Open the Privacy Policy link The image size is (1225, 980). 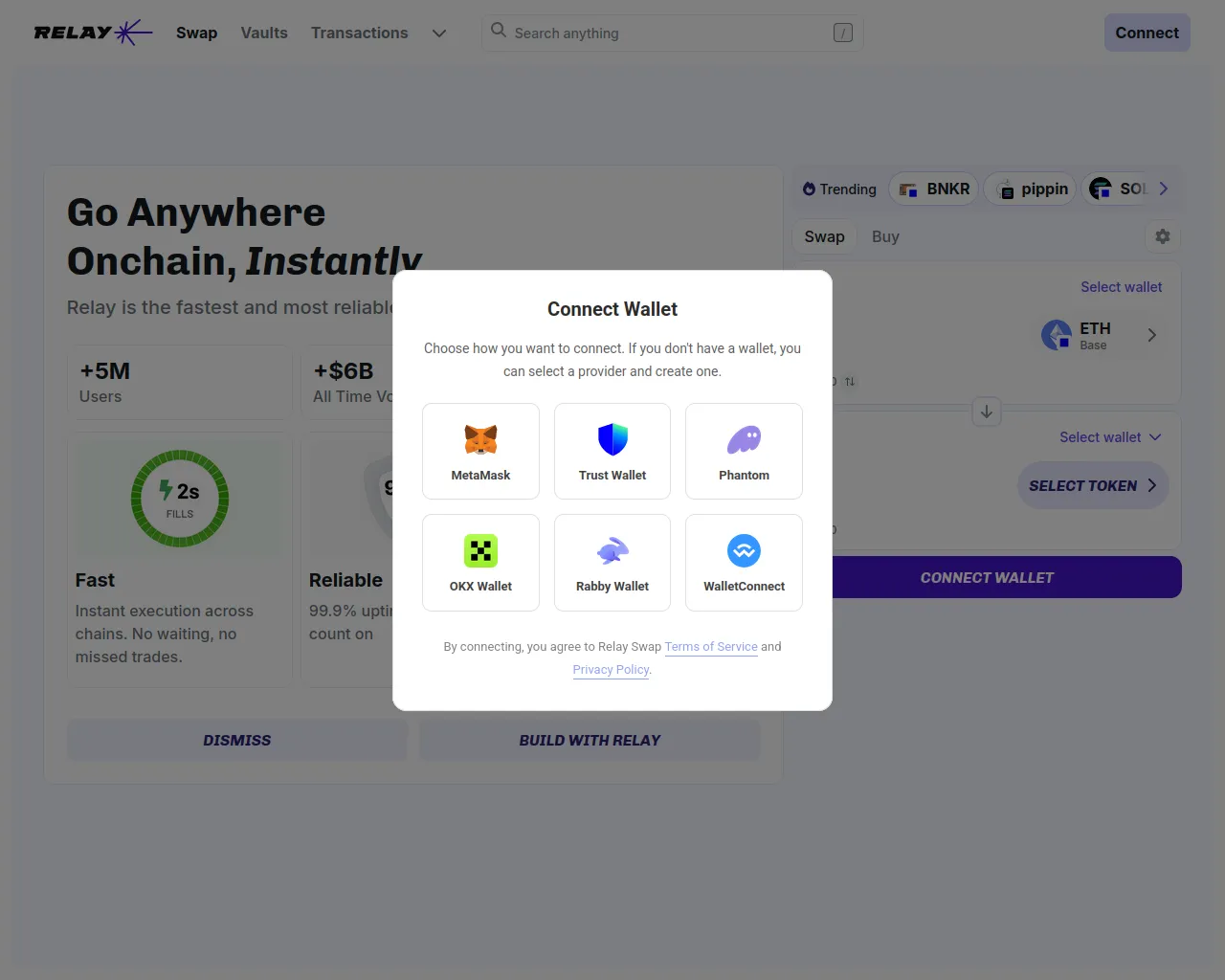611,670
